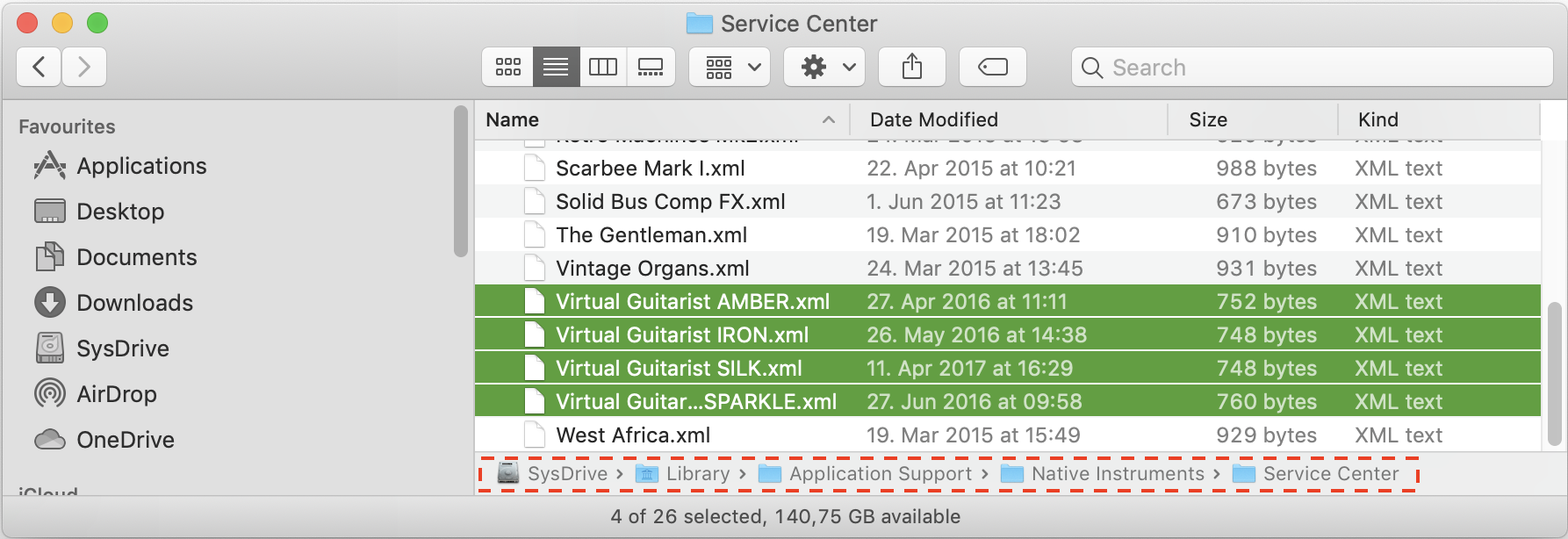Open Applications in the sidebar

click(119, 166)
